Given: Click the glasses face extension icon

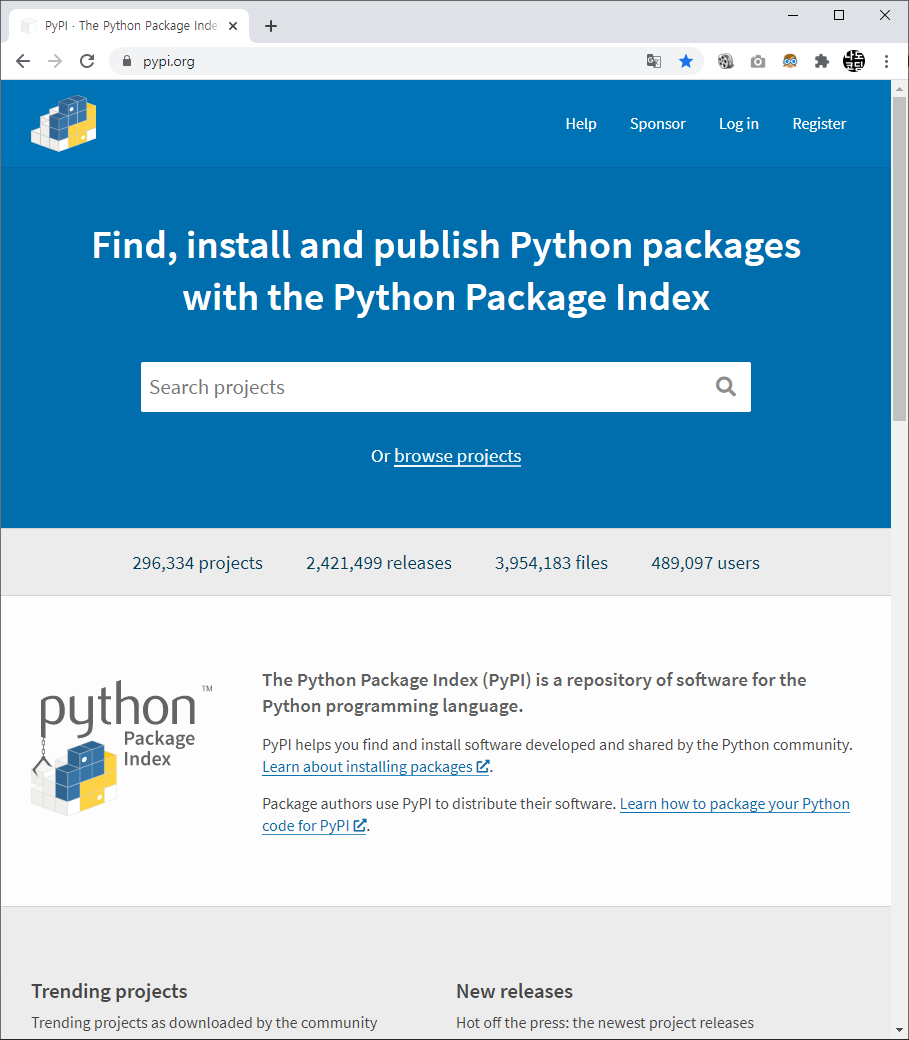Looking at the screenshot, I should [x=790, y=61].
